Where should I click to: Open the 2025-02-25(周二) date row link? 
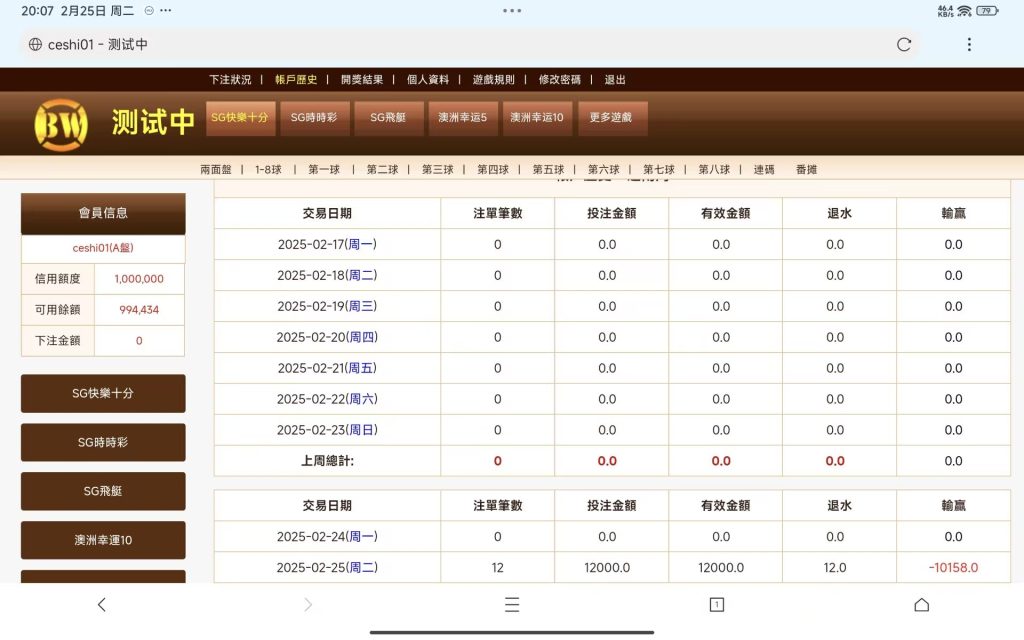327,568
